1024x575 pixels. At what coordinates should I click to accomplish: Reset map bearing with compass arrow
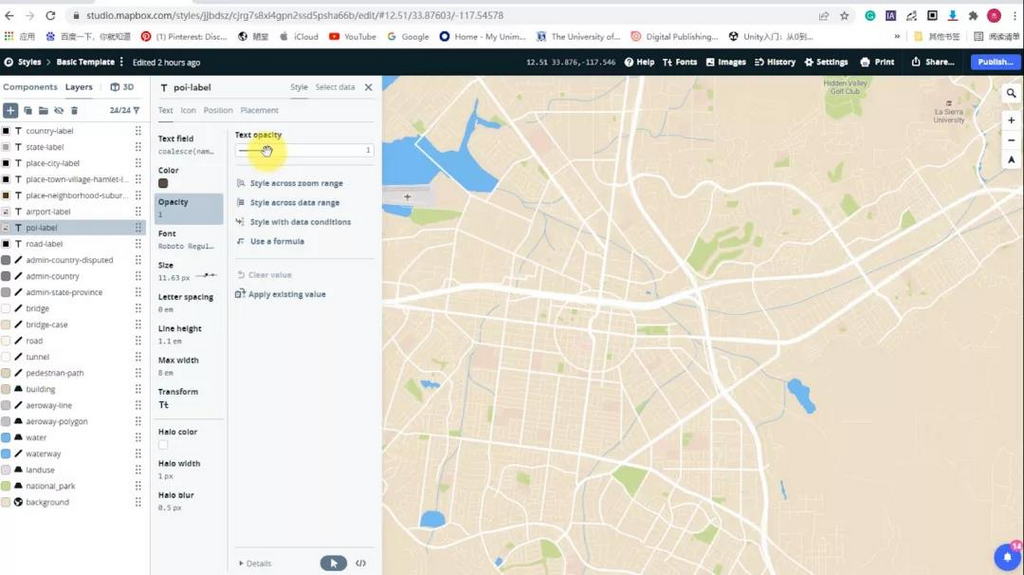click(x=1011, y=160)
